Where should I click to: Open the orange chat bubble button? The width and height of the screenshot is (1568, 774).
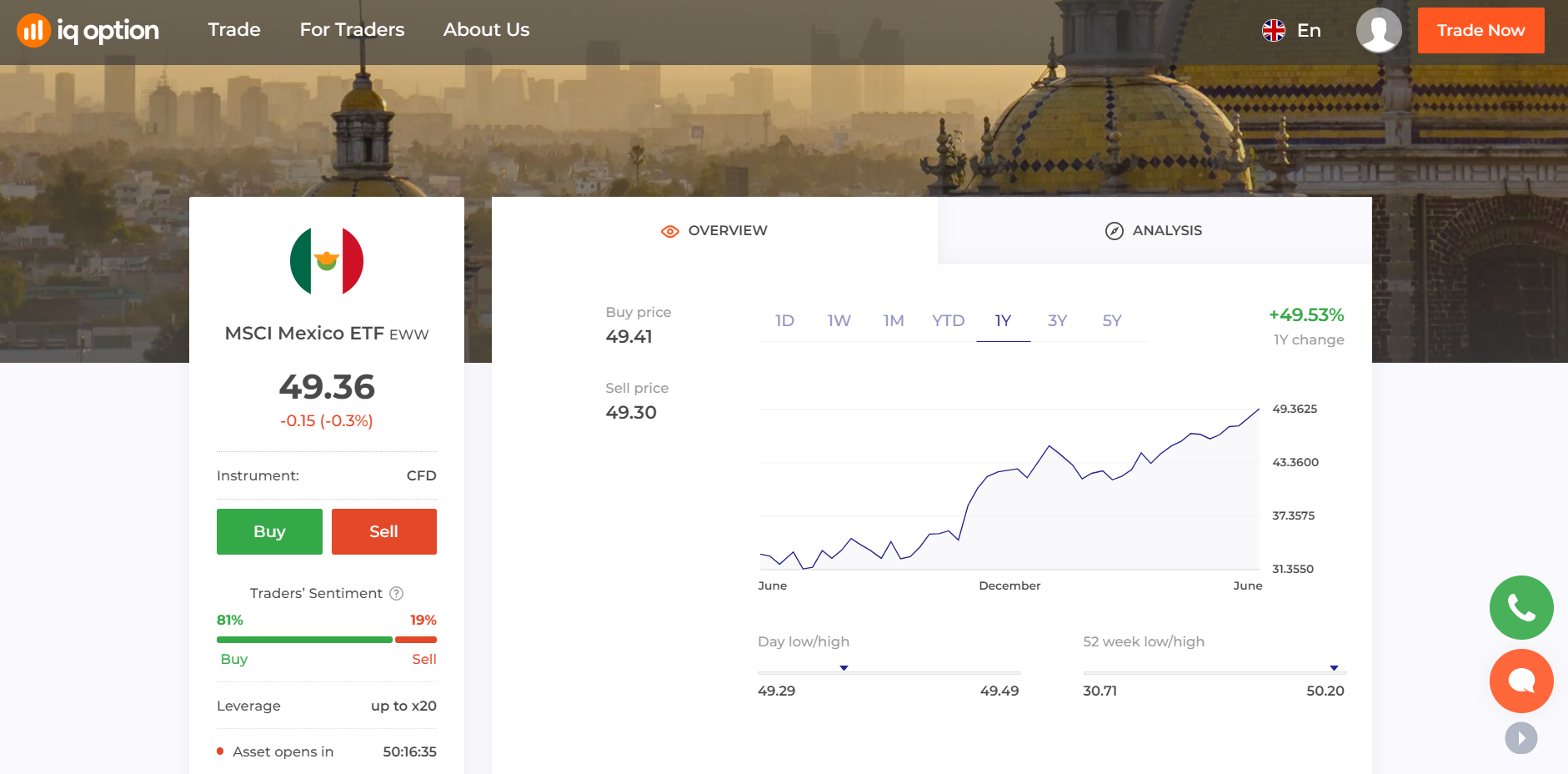click(1521, 681)
